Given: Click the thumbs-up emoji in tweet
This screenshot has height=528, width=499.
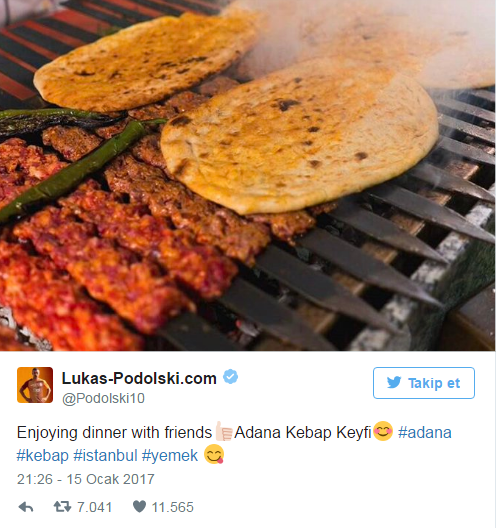Looking at the screenshot, I should tap(224, 431).
